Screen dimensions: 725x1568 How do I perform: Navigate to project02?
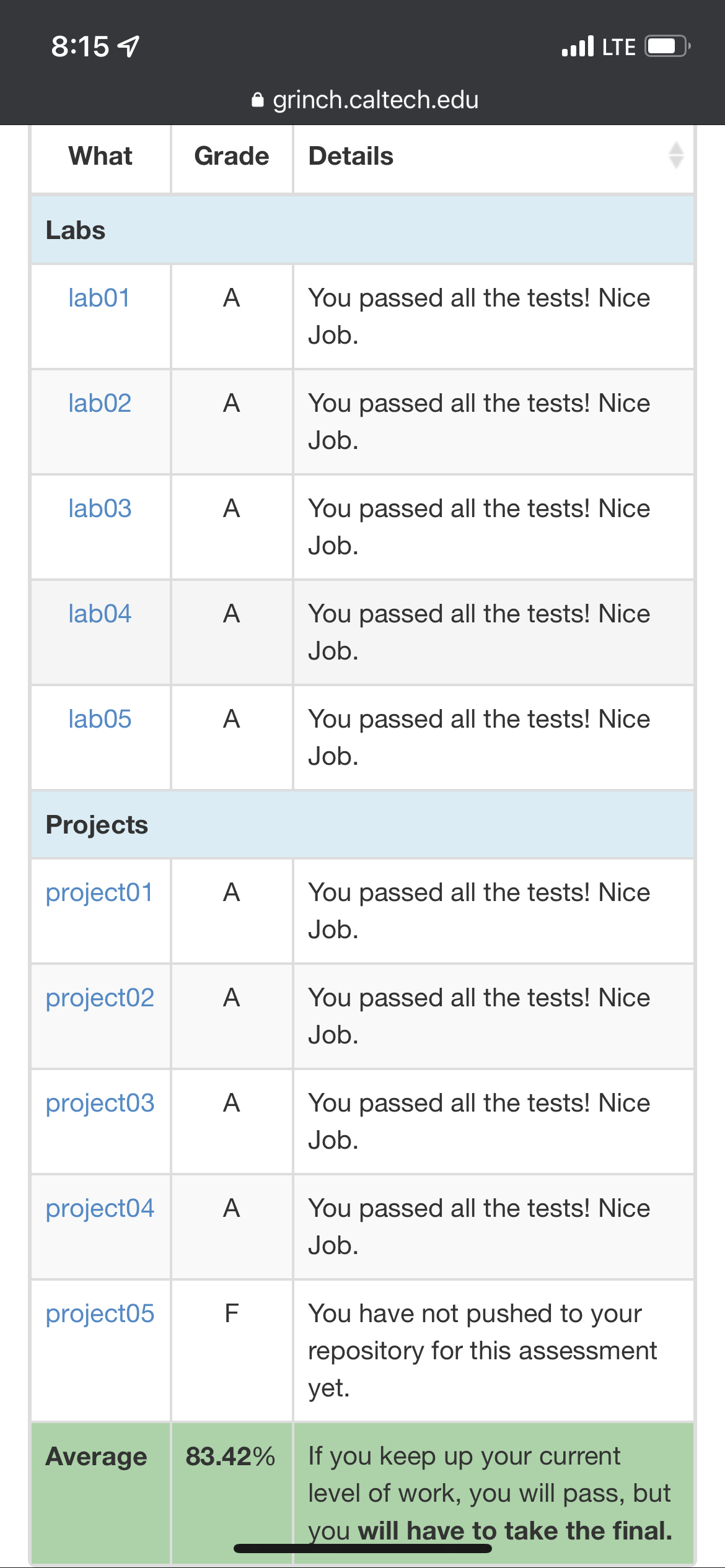(100, 998)
